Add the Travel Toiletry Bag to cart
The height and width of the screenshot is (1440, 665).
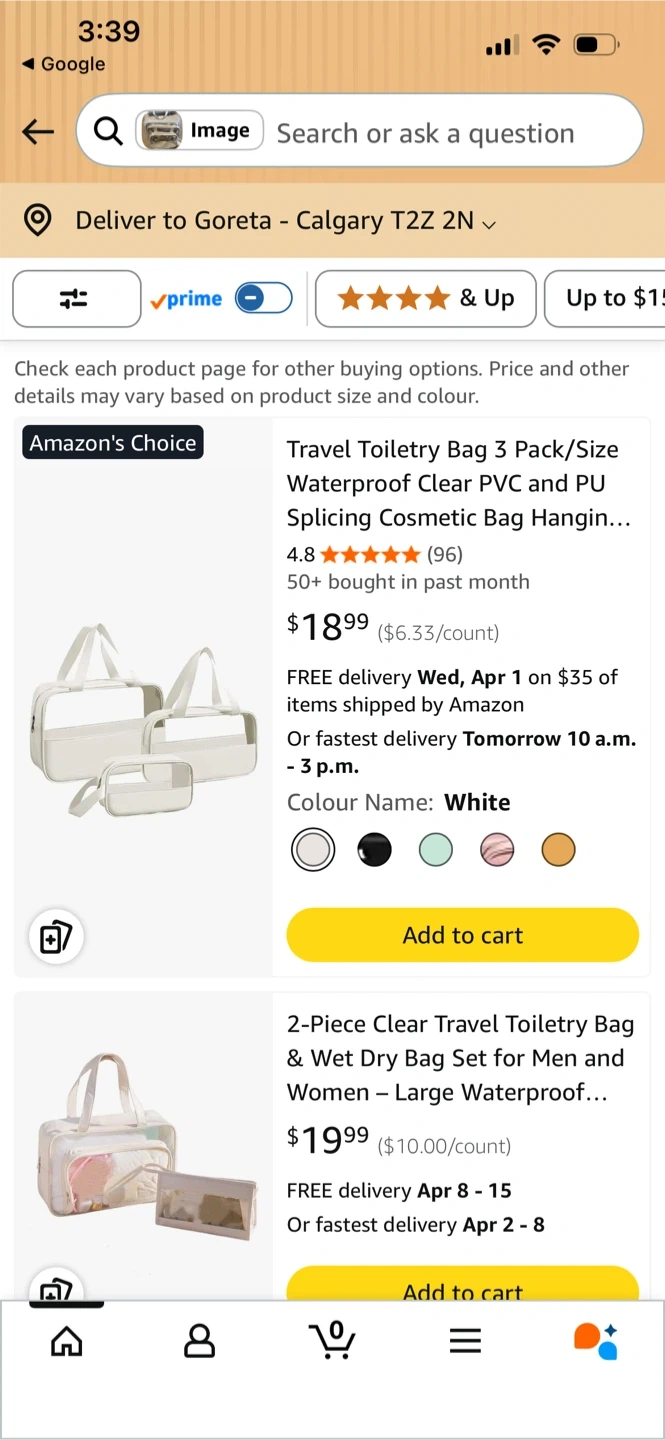(462, 935)
